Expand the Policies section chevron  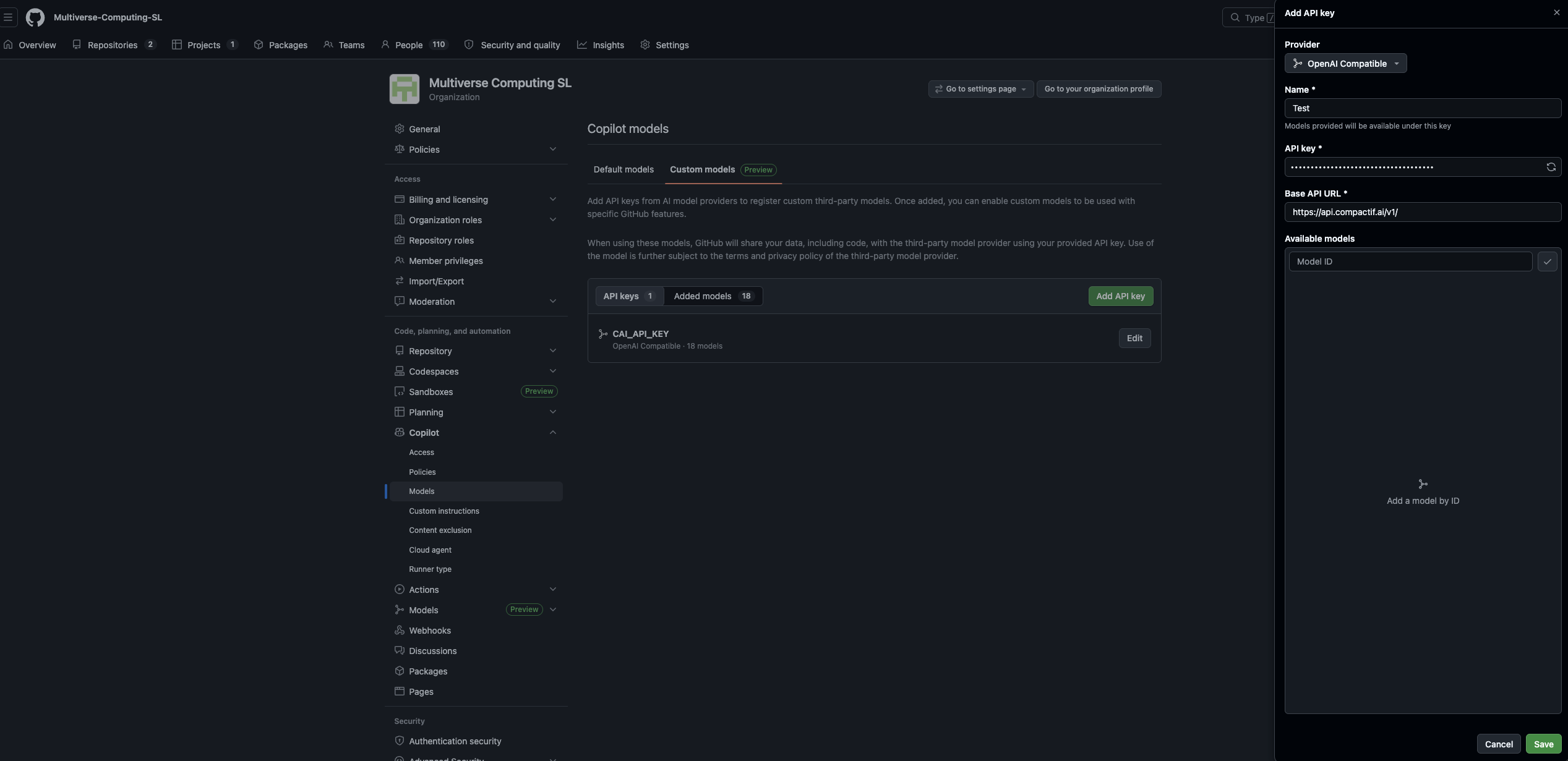click(553, 150)
